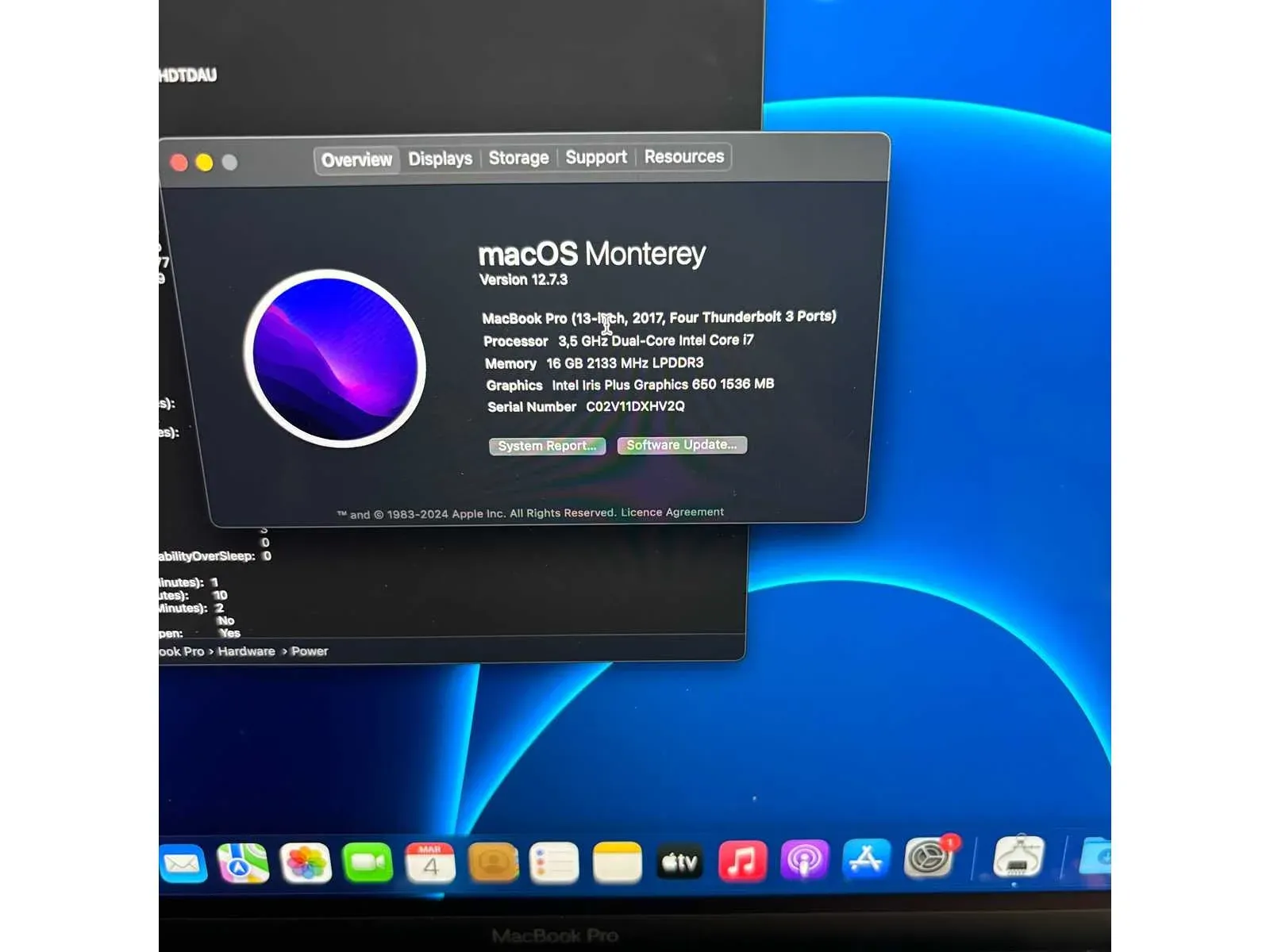Open the Contacts app in the Dock
This screenshot has height=952, width=1270.
[493, 862]
